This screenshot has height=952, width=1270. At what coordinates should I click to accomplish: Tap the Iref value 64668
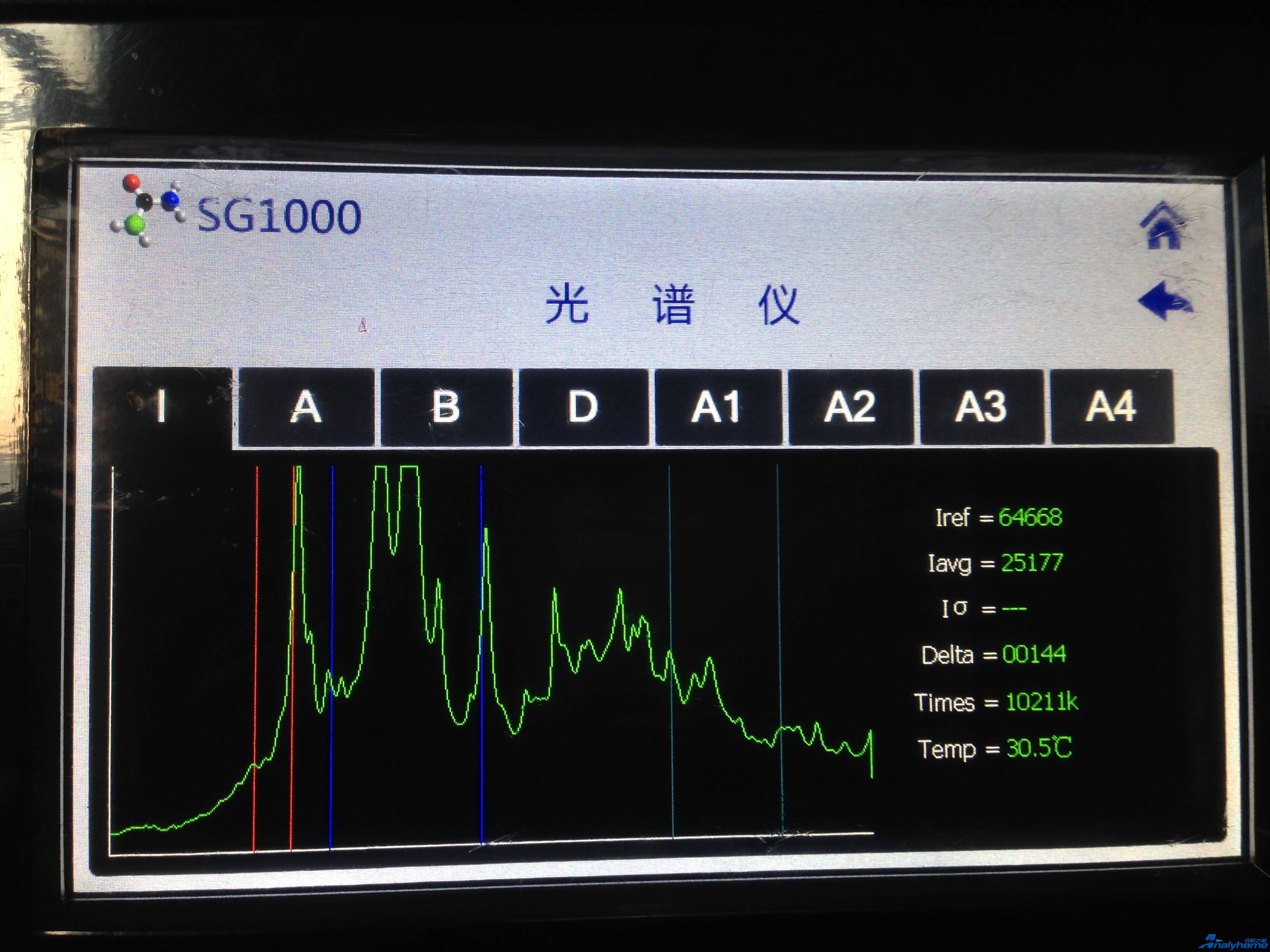coord(1031,517)
